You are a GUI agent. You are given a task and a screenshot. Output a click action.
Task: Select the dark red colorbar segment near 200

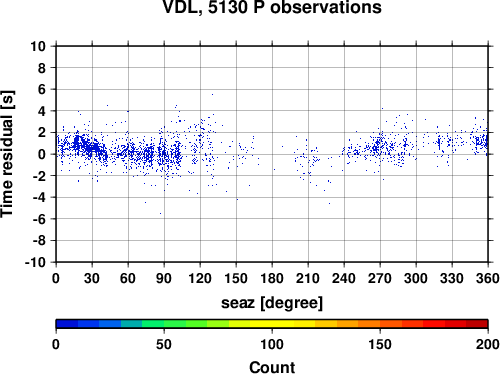click(x=477, y=324)
